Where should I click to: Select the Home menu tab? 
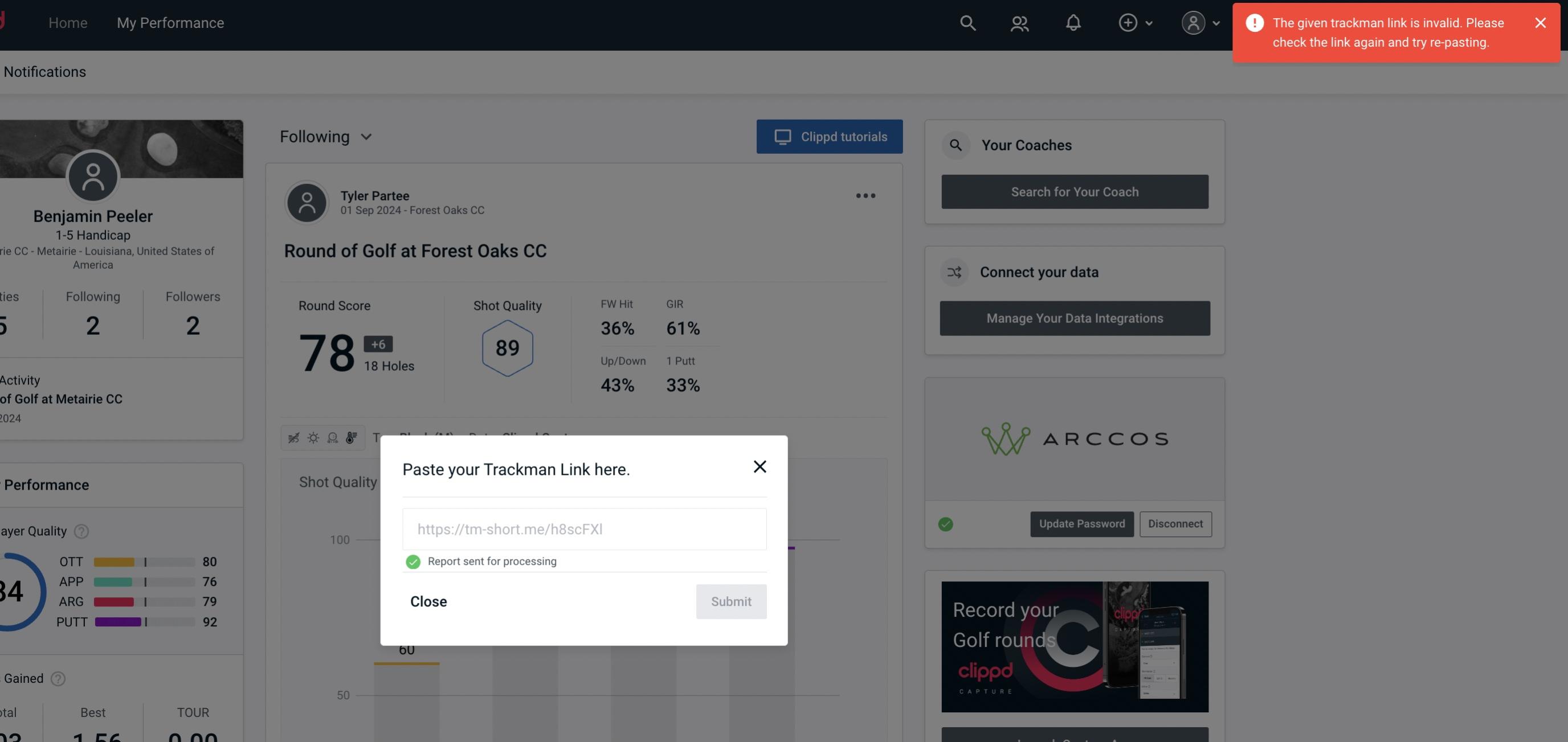point(68,22)
